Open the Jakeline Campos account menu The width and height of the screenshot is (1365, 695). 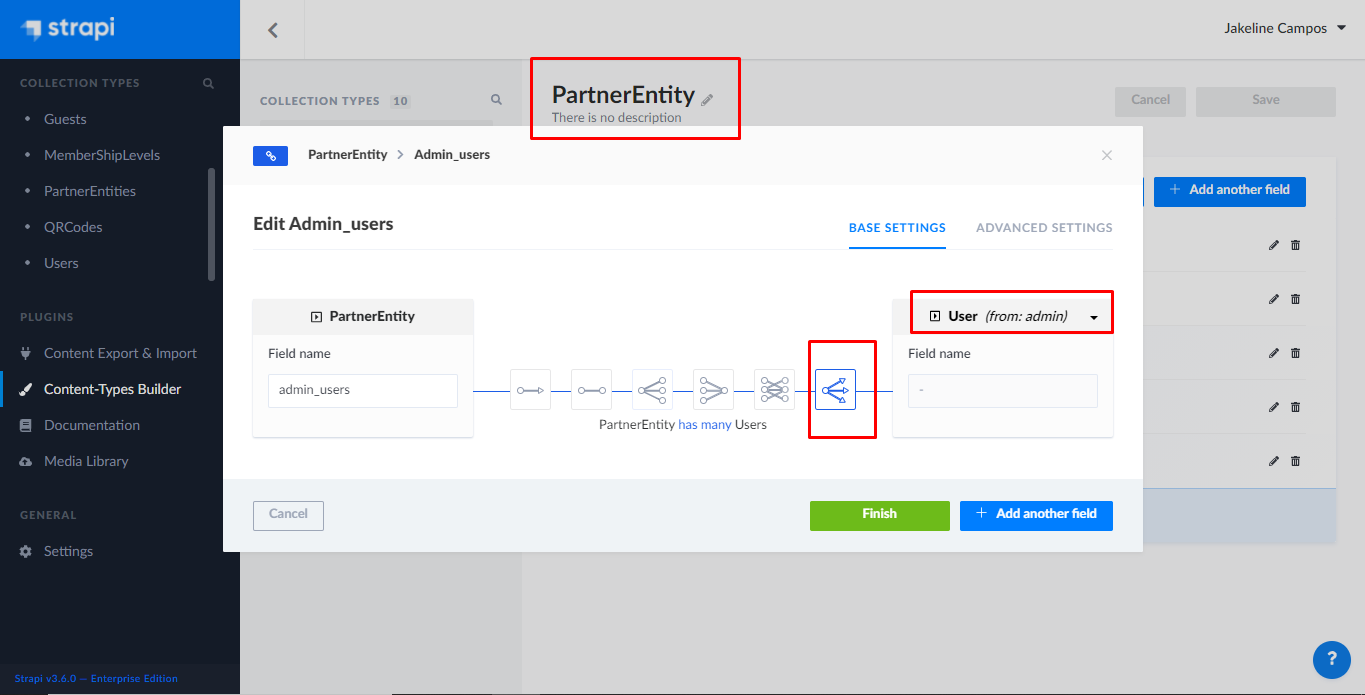pyautogui.click(x=1285, y=28)
